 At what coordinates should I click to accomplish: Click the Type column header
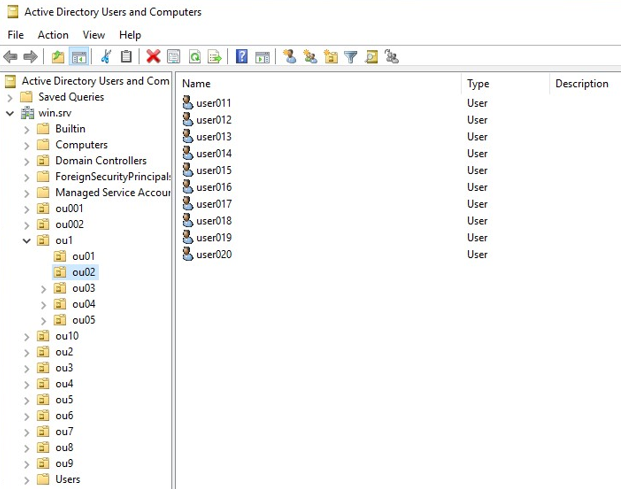coord(478,84)
